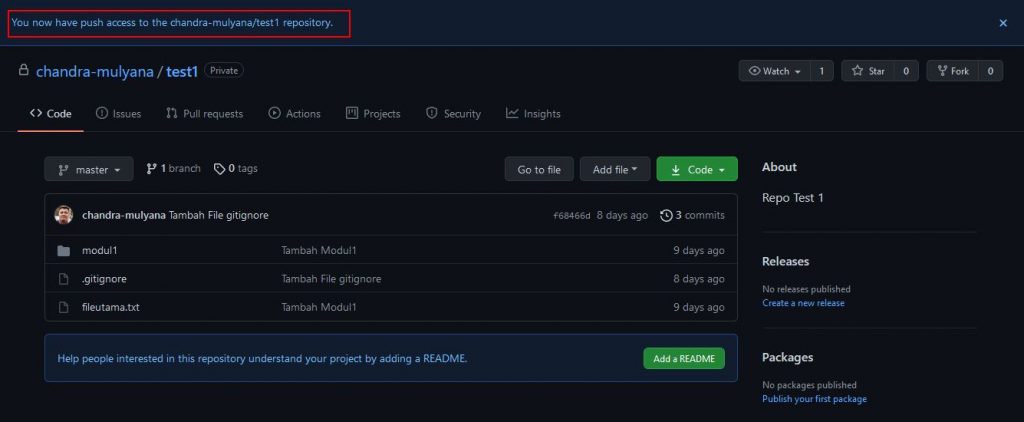Star the test1 repository
The width and height of the screenshot is (1024, 422).
[866, 71]
